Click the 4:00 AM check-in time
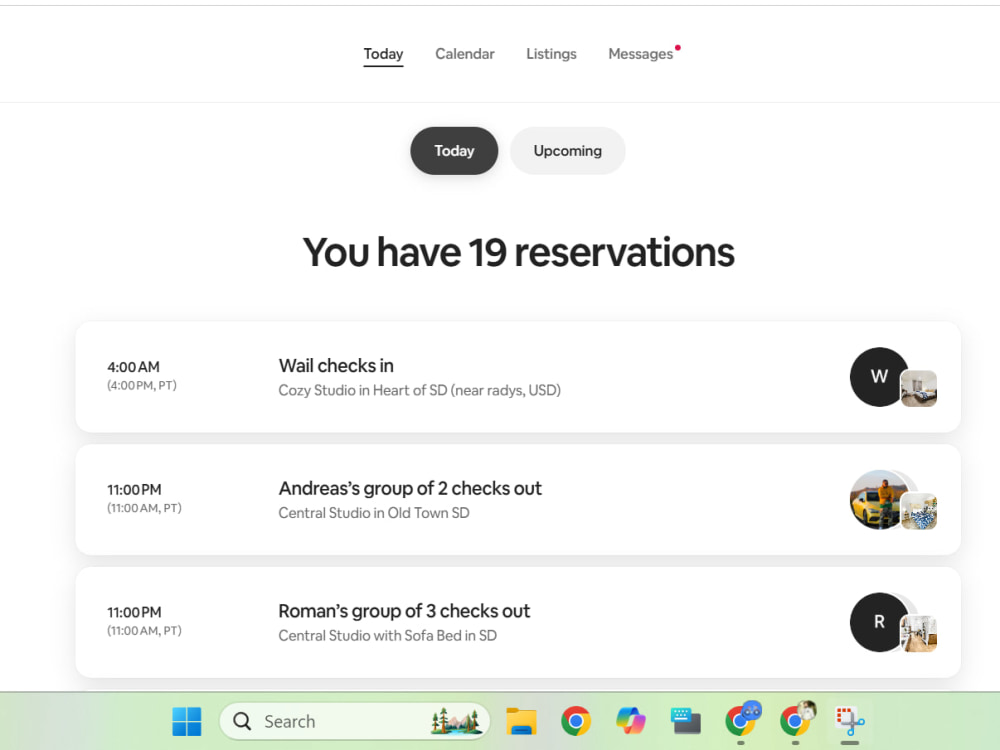Image resolution: width=1000 pixels, height=750 pixels. tap(133, 367)
